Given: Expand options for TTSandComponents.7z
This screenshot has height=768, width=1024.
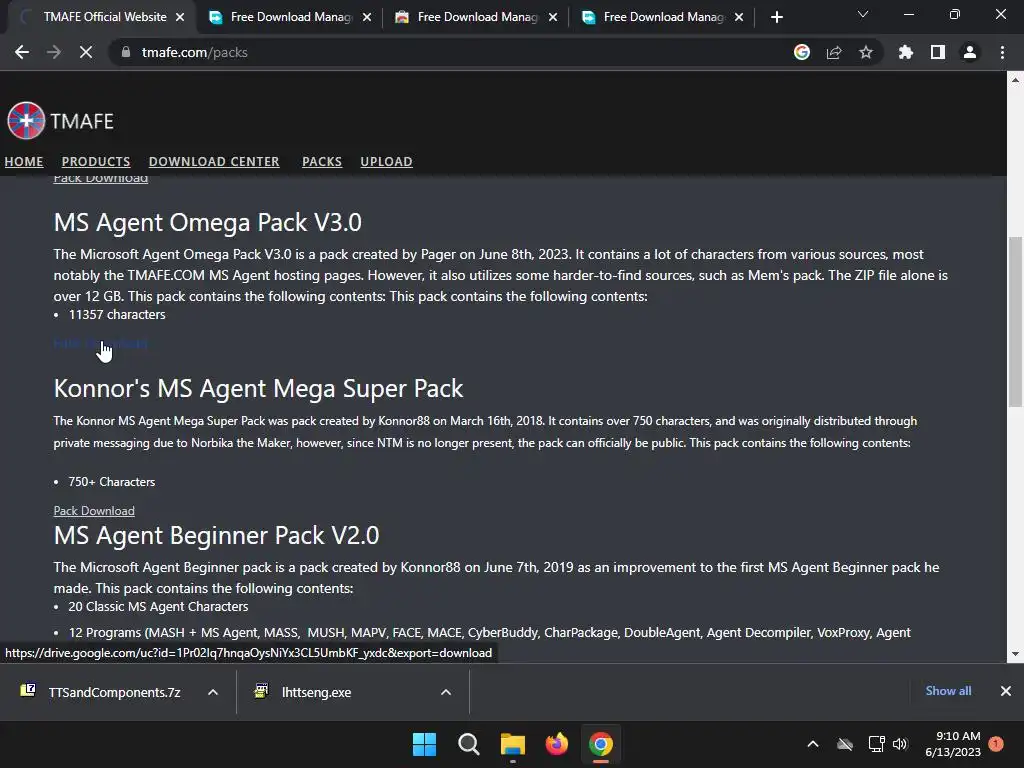Looking at the screenshot, I should (x=213, y=692).
